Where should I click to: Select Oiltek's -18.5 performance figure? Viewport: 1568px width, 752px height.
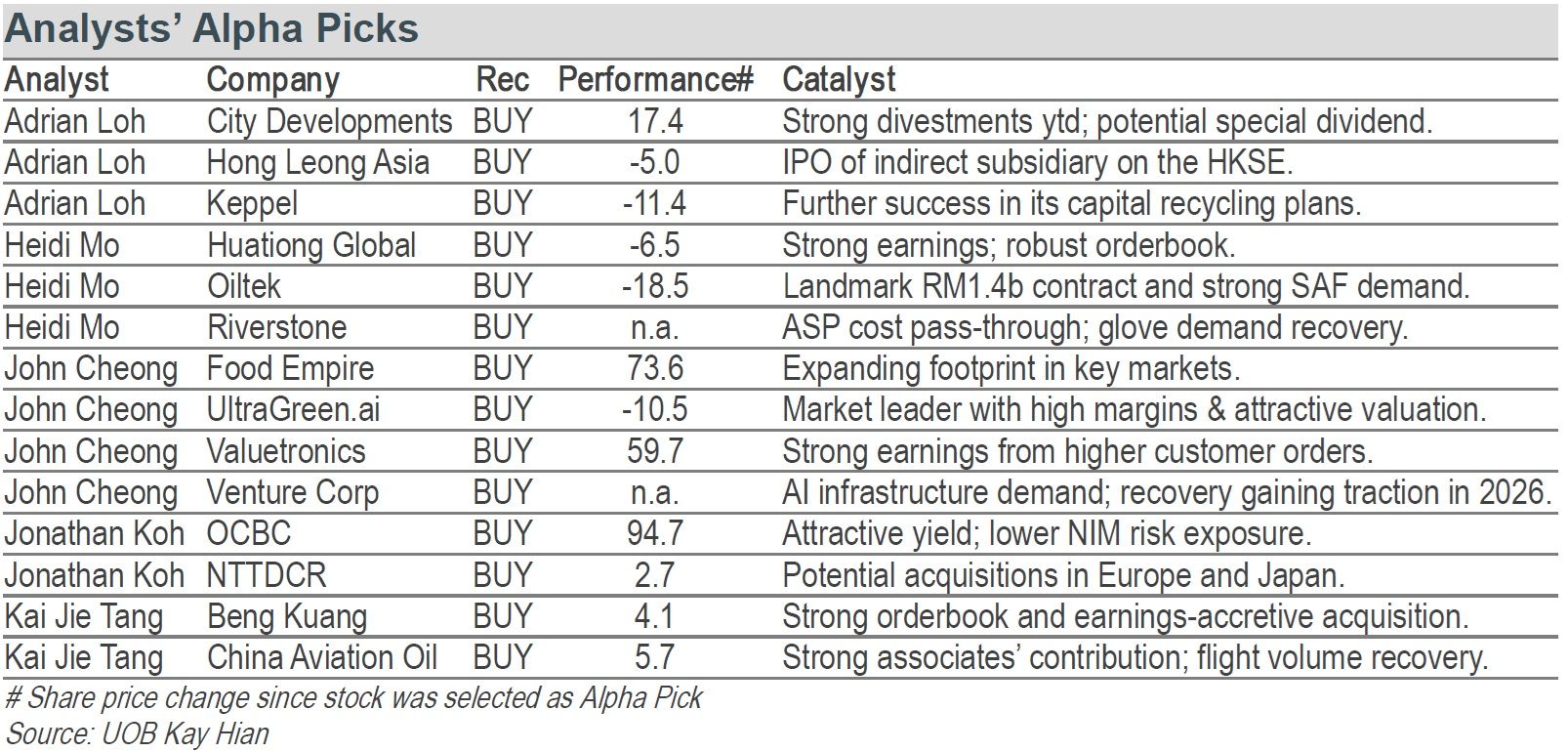click(x=654, y=286)
